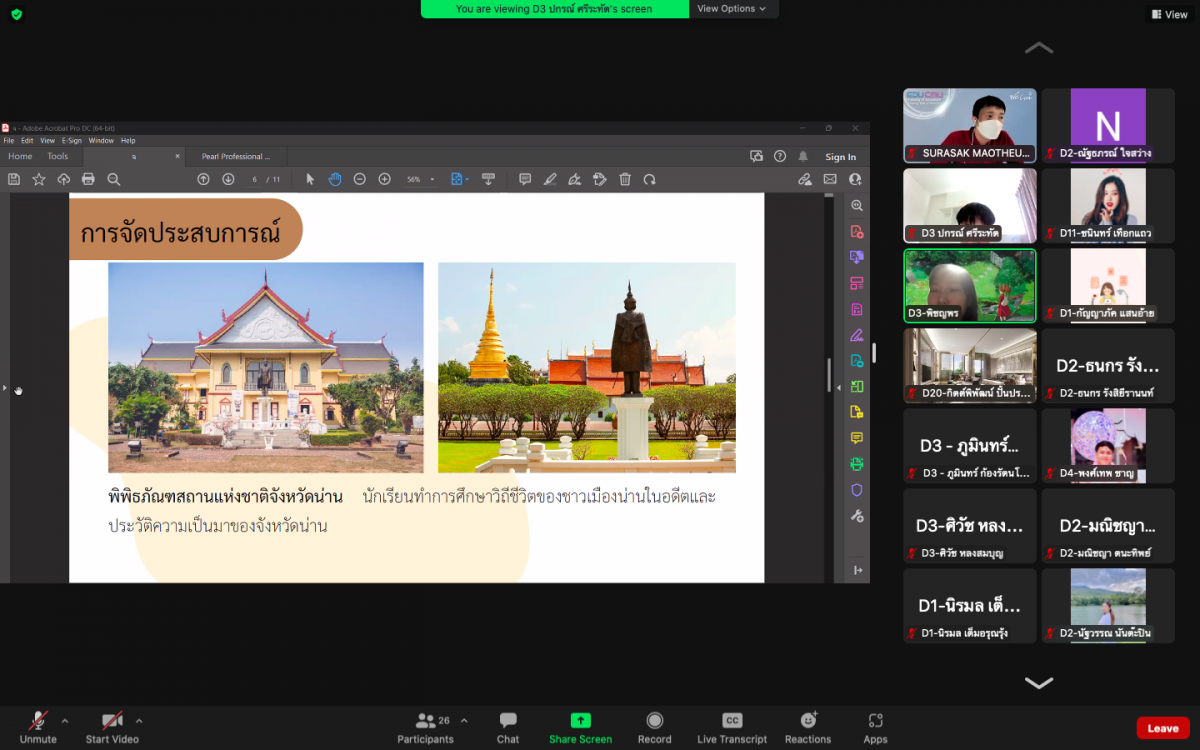Open the purple Fill & Sign pen tool

click(x=857, y=335)
